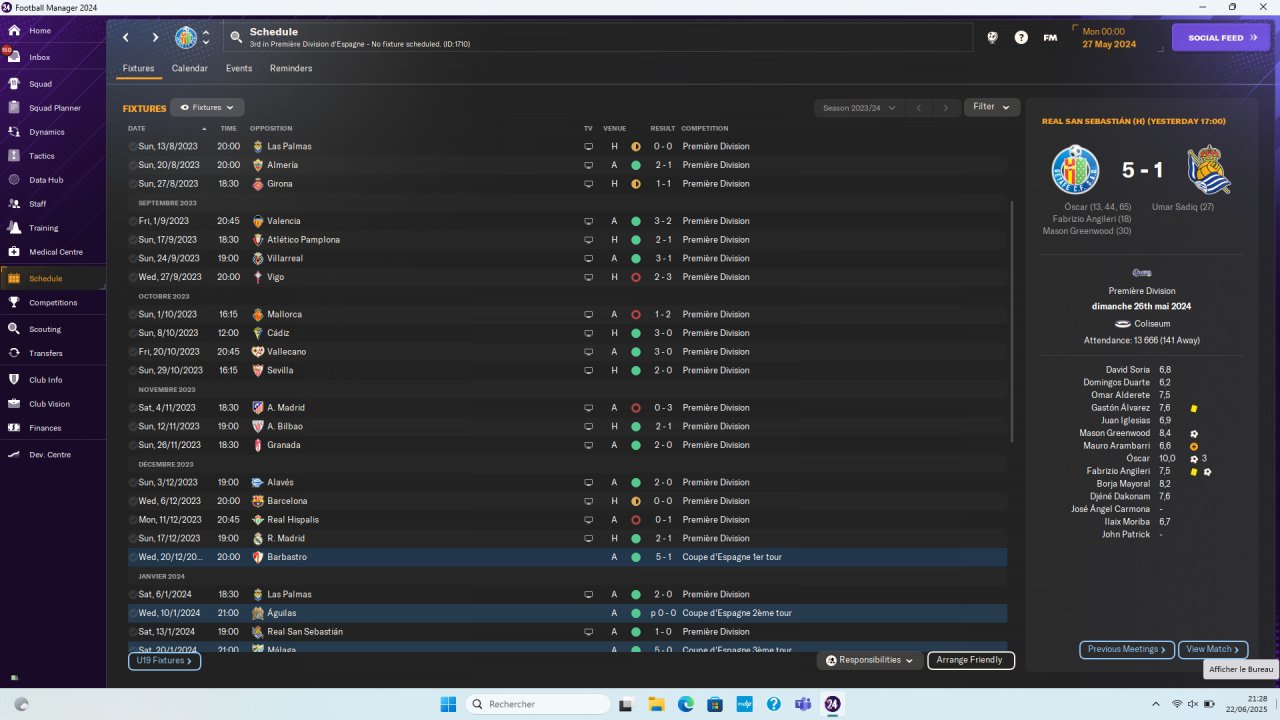
Task: Open Microsoft Teams from the taskbar
Action: click(802, 704)
